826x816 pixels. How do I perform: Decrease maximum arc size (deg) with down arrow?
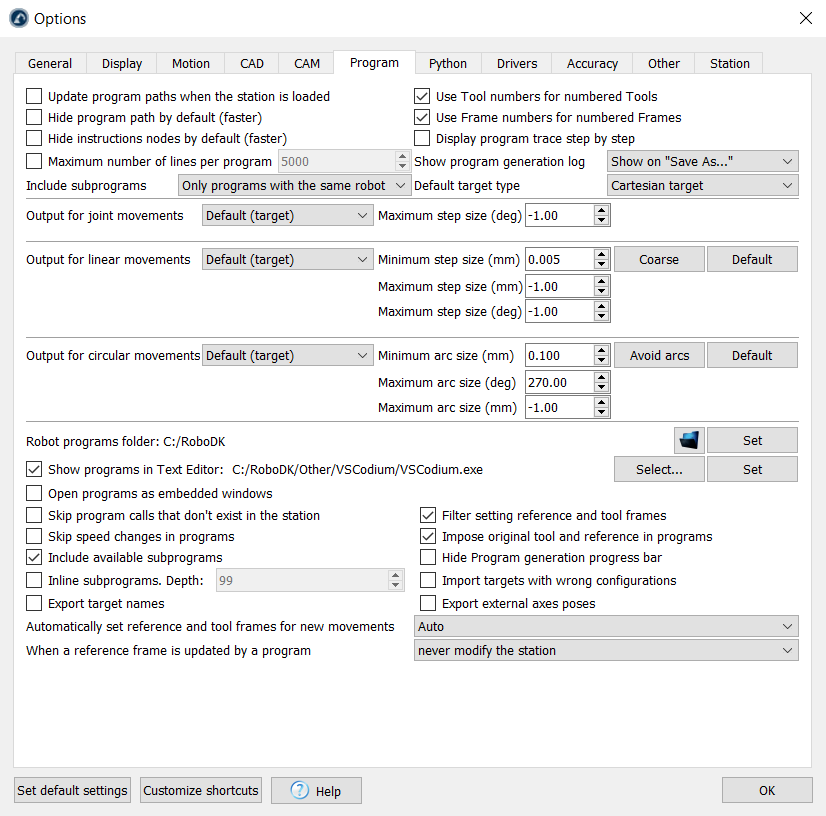pos(601,388)
